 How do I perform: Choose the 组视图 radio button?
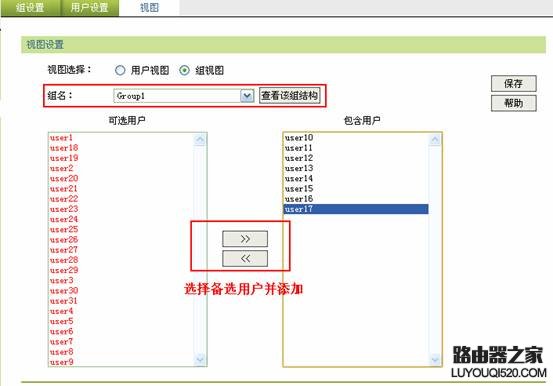tap(184, 71)
